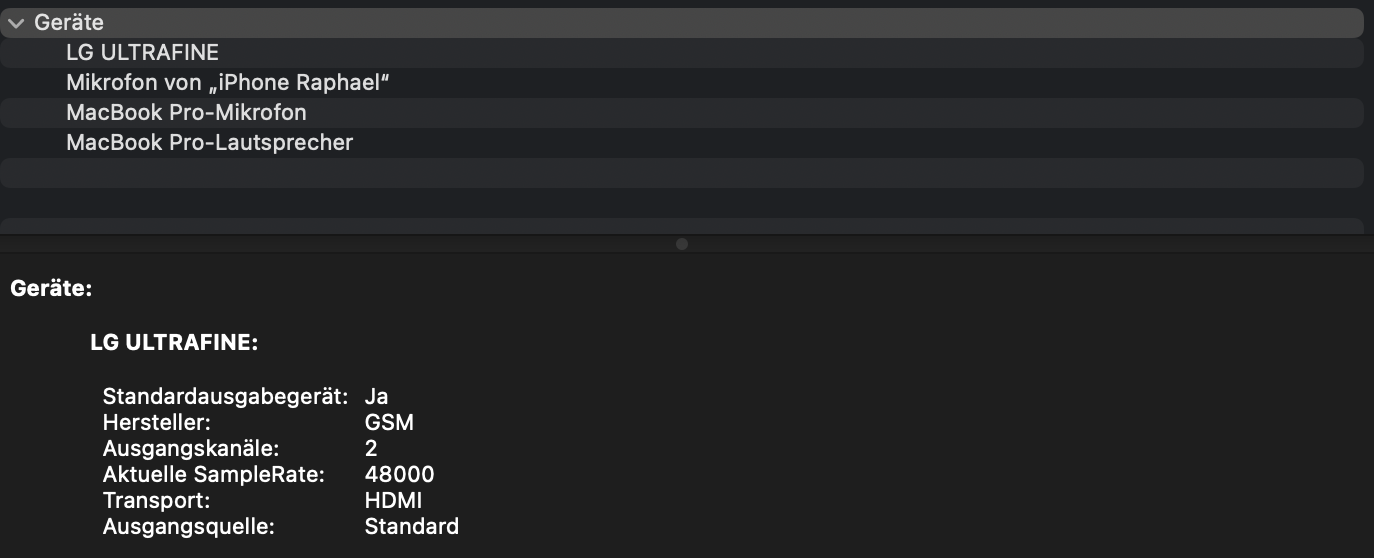Screen dimensions: 1374x558
Task: Select LG ULTRAFINE in the device list
Action: 142,52
